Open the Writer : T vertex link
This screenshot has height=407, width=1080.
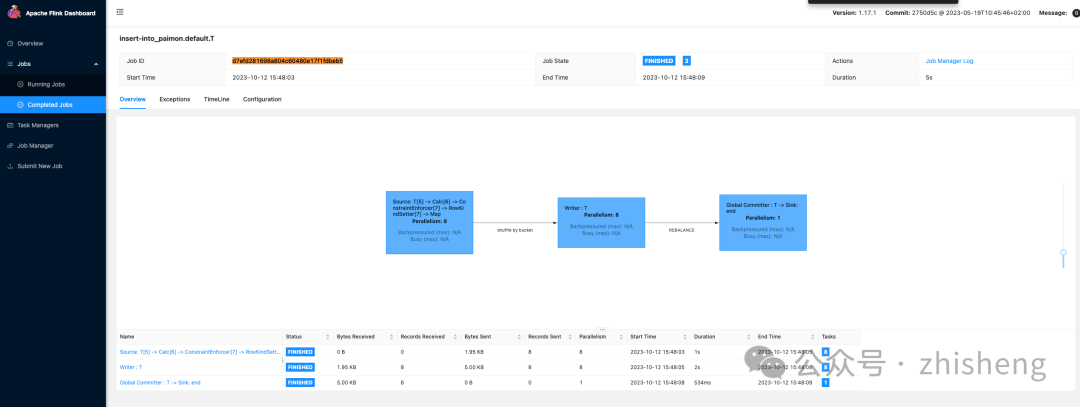[x=131, y=367]
